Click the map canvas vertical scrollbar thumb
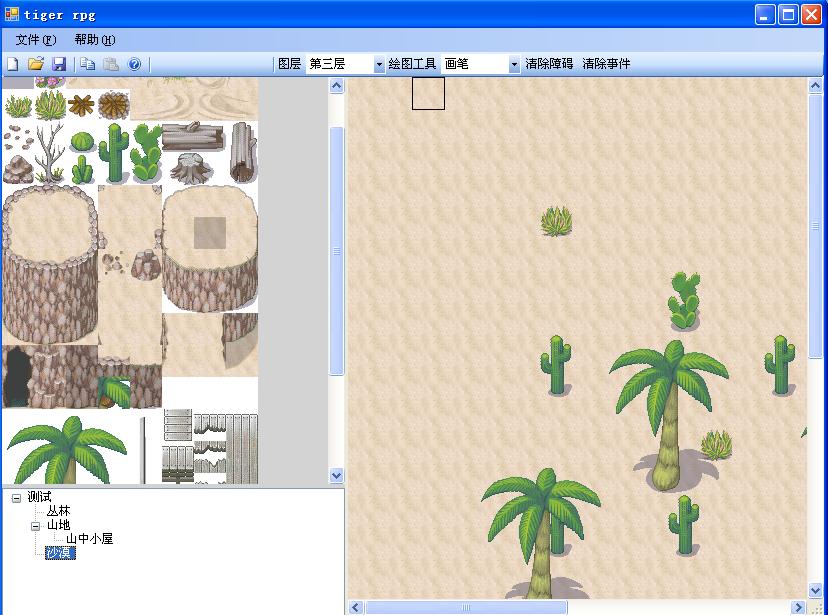828x615 pixels. click(815, 226)
